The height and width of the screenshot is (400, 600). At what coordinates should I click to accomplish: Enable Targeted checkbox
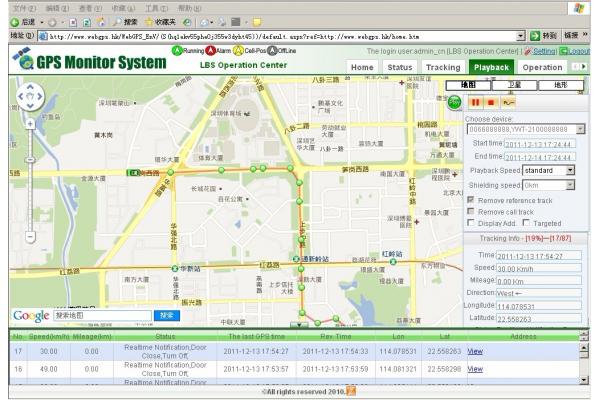tap(526, 222)
